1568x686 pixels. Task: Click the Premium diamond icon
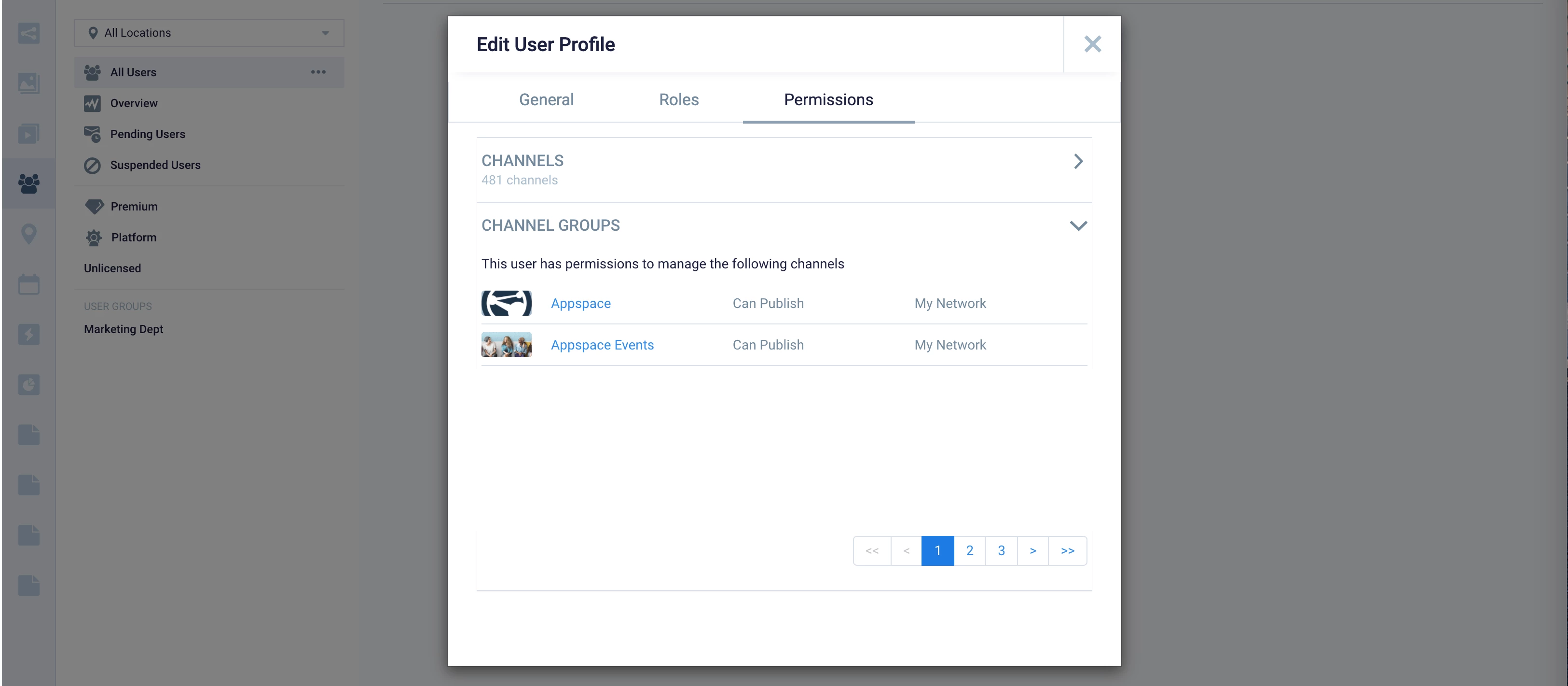[94, 207]
